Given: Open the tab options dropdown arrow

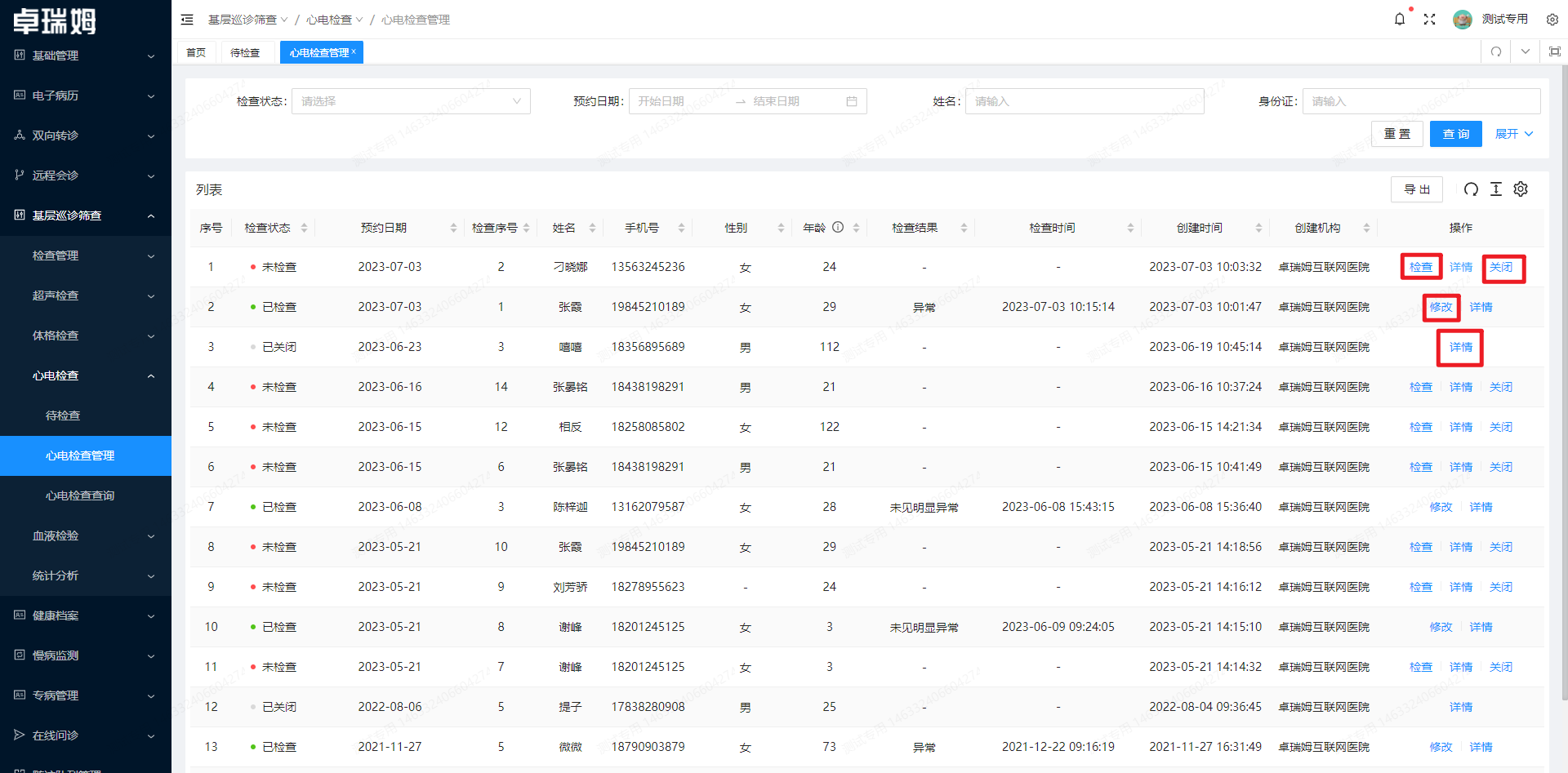Looking at the screenshot, I should pos(1526,51).
